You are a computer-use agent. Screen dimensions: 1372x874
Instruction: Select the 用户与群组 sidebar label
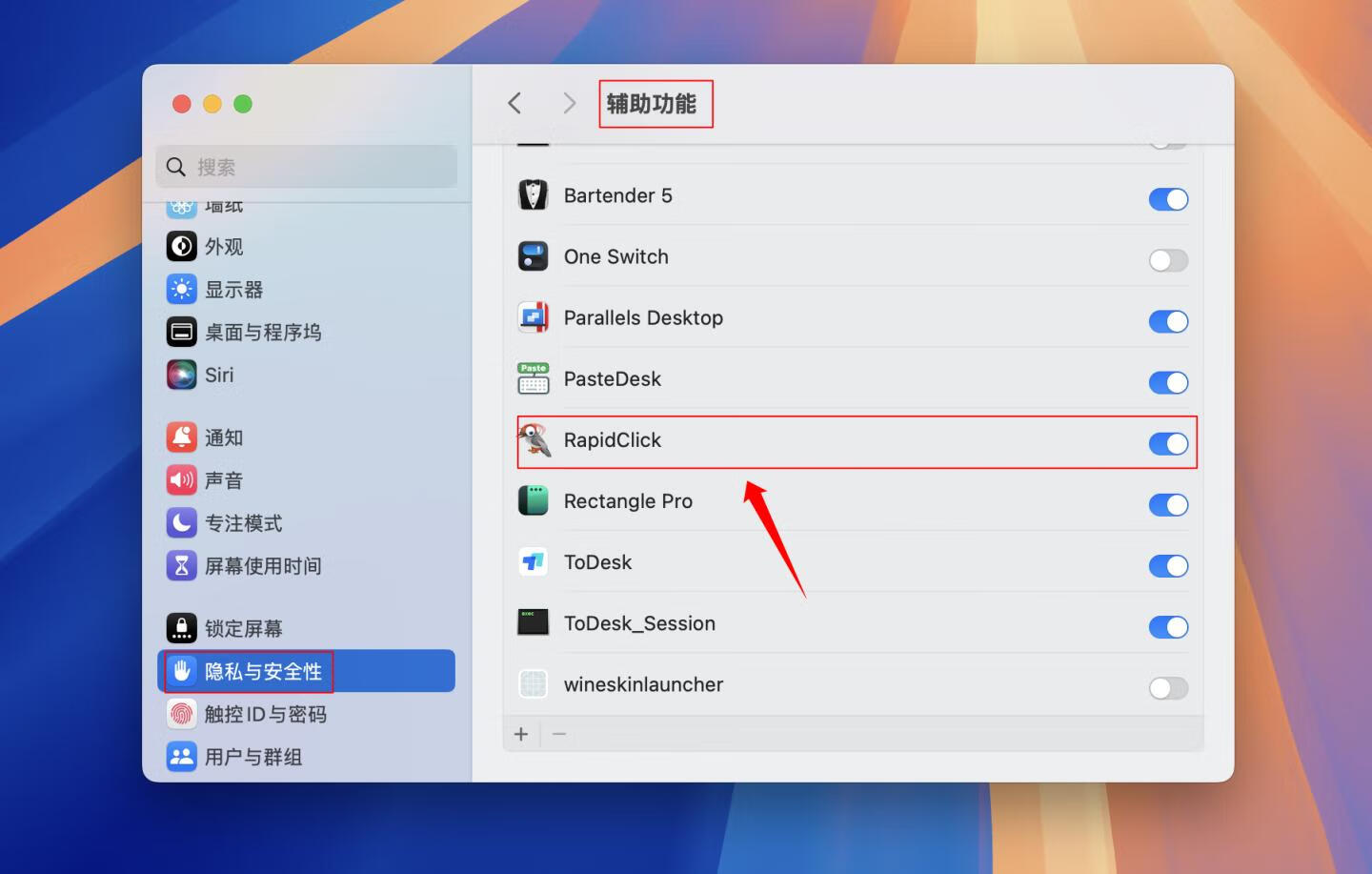[x=253, y=757]
